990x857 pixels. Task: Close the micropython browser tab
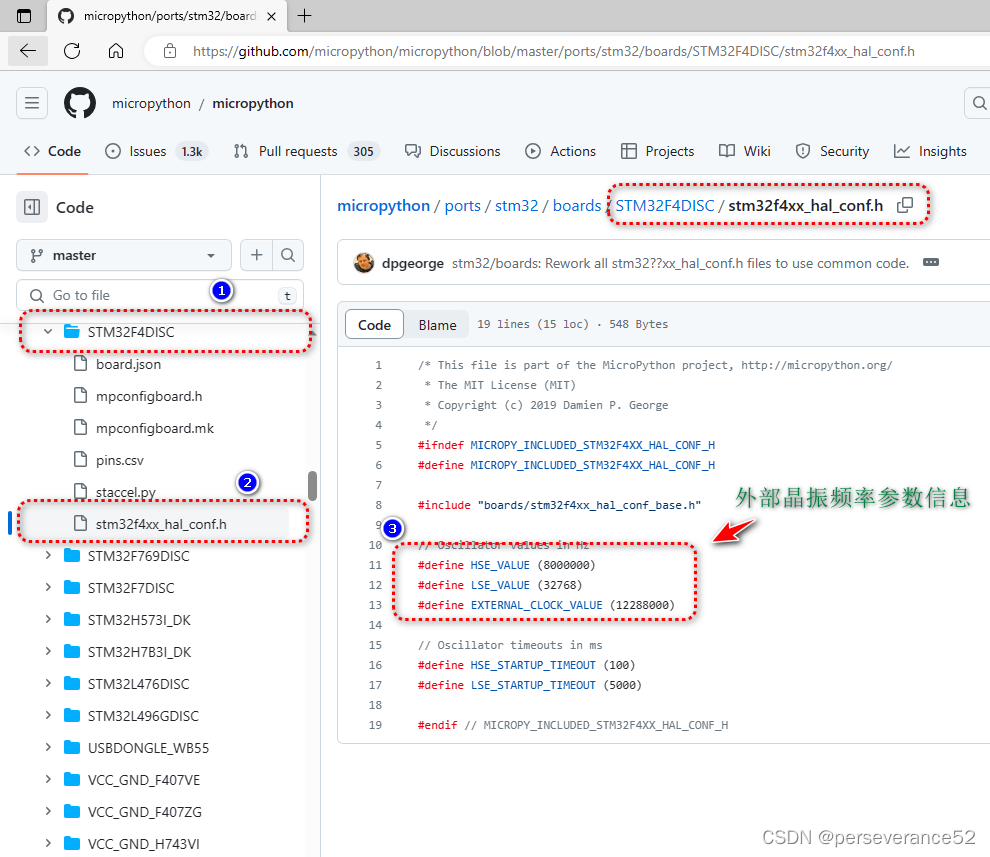pyautogui.click(x=271, y=16)
